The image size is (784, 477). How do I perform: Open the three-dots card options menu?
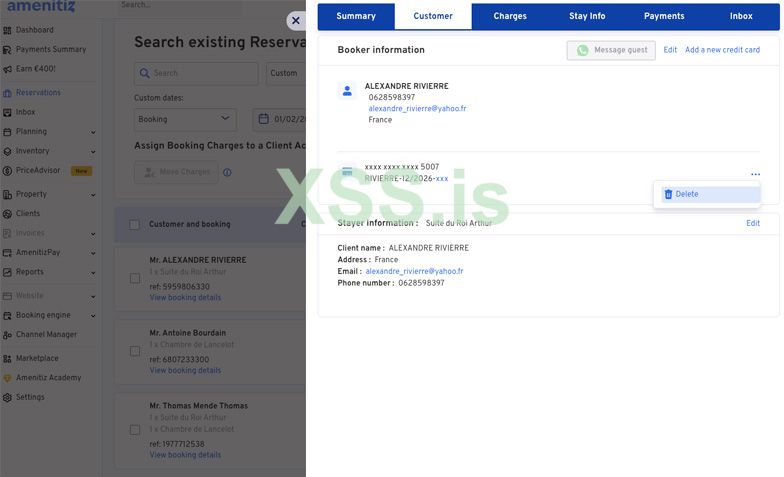(755, 174)
